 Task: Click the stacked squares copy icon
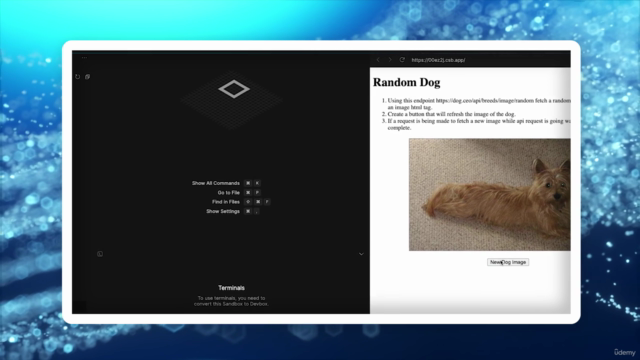pos(87,77)
